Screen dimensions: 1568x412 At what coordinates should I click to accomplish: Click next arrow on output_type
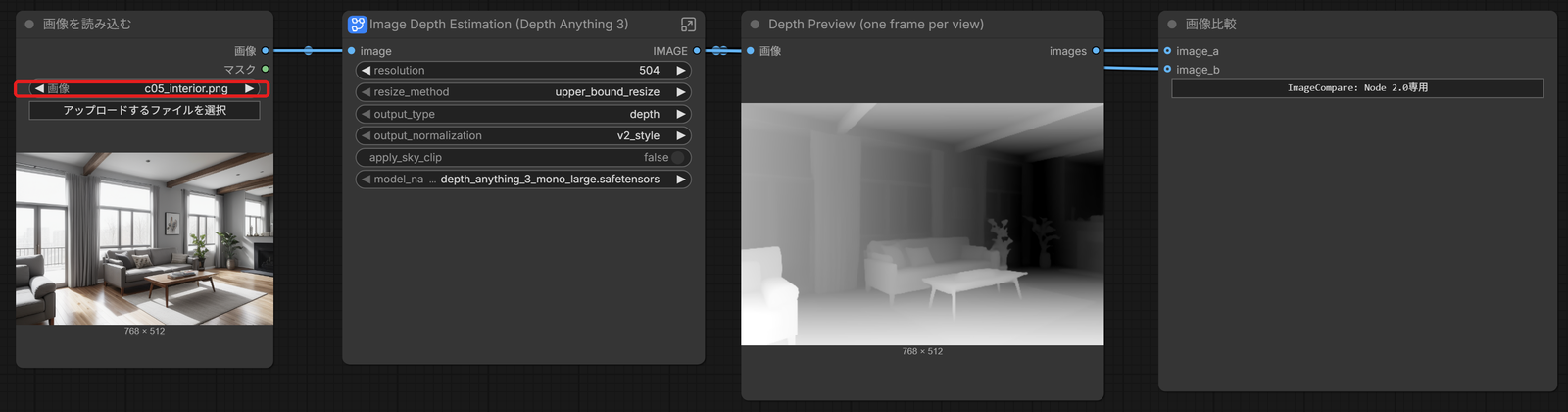click(x=681, y=114)
